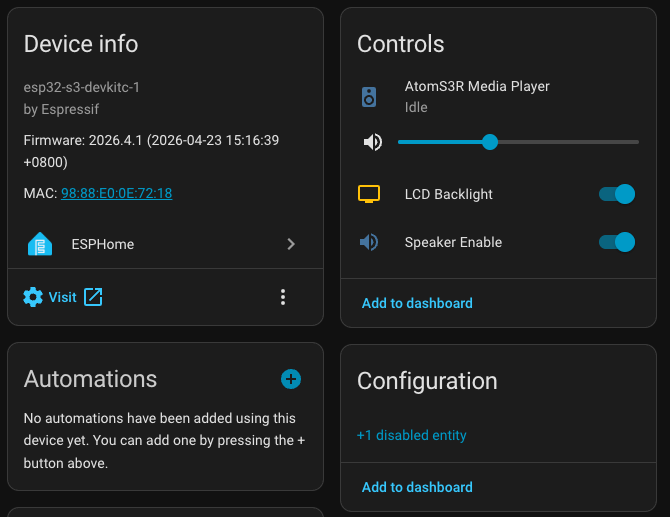Click the external link icon after Visit
Viewport: 670px width, 517px height.
point(93,297)
